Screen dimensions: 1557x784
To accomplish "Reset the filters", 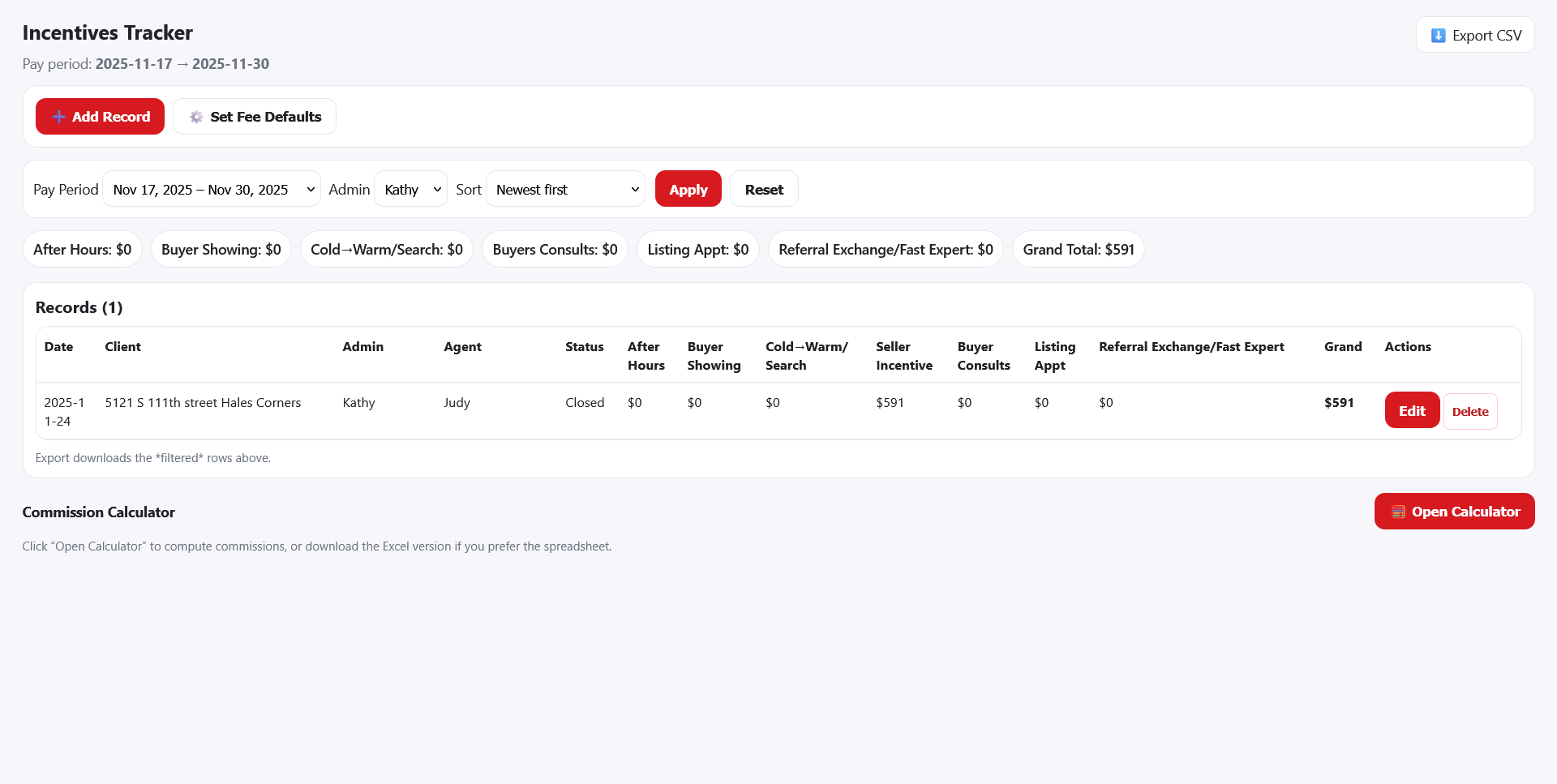I will coord(764,189).
